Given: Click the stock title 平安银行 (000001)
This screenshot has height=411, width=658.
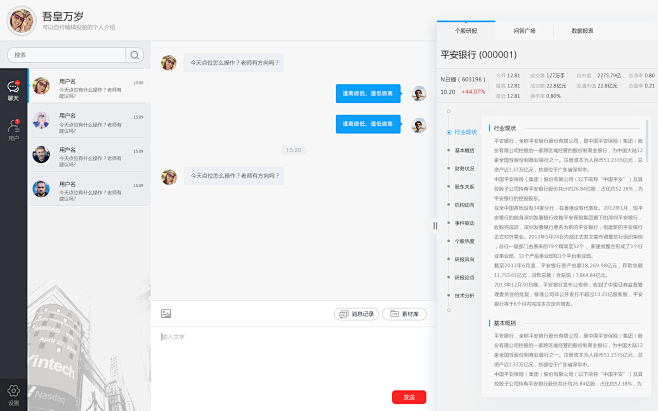Looking at the screenshot, I should tap(478, 55).
